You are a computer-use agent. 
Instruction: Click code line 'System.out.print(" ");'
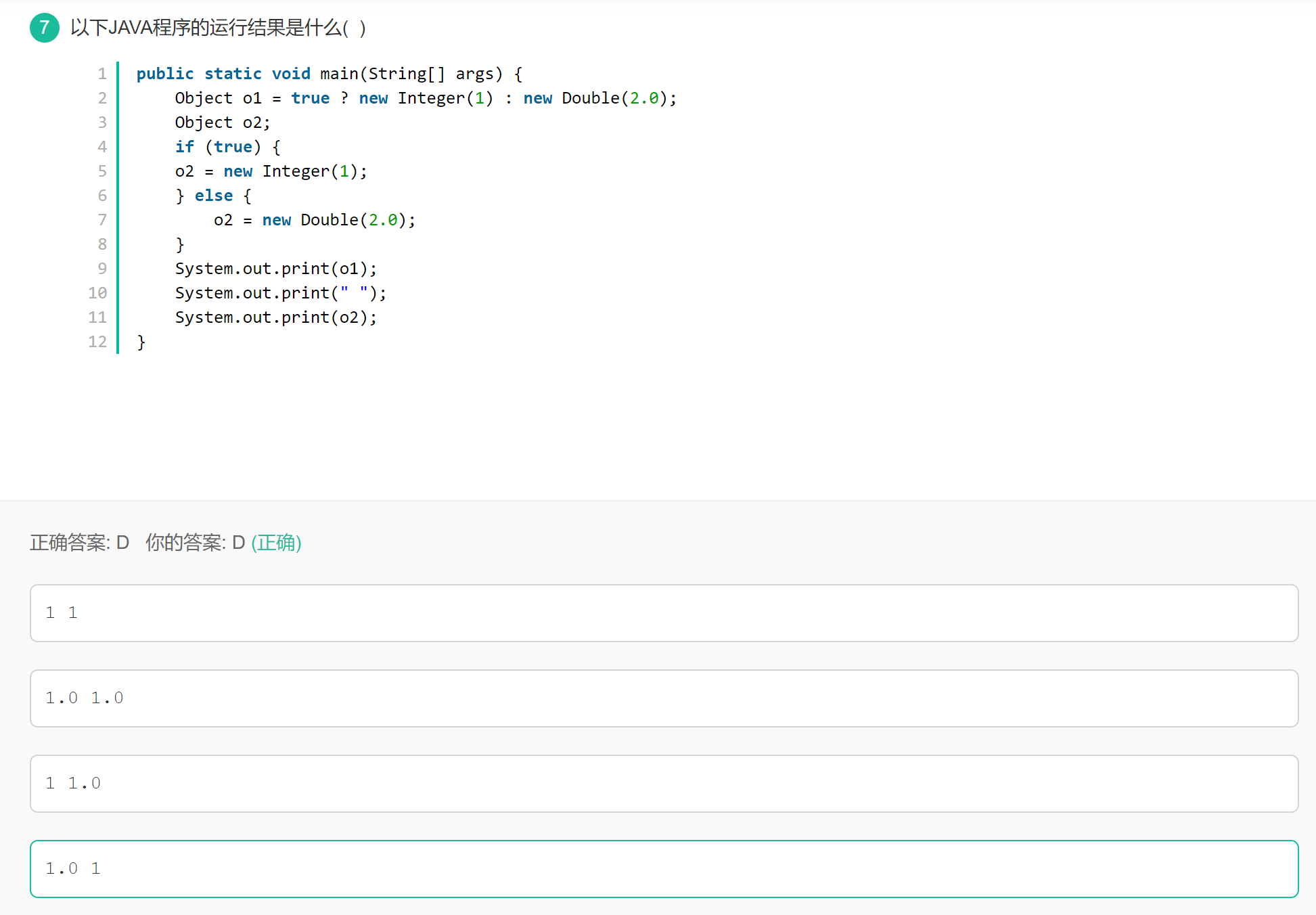pos(281,293)
